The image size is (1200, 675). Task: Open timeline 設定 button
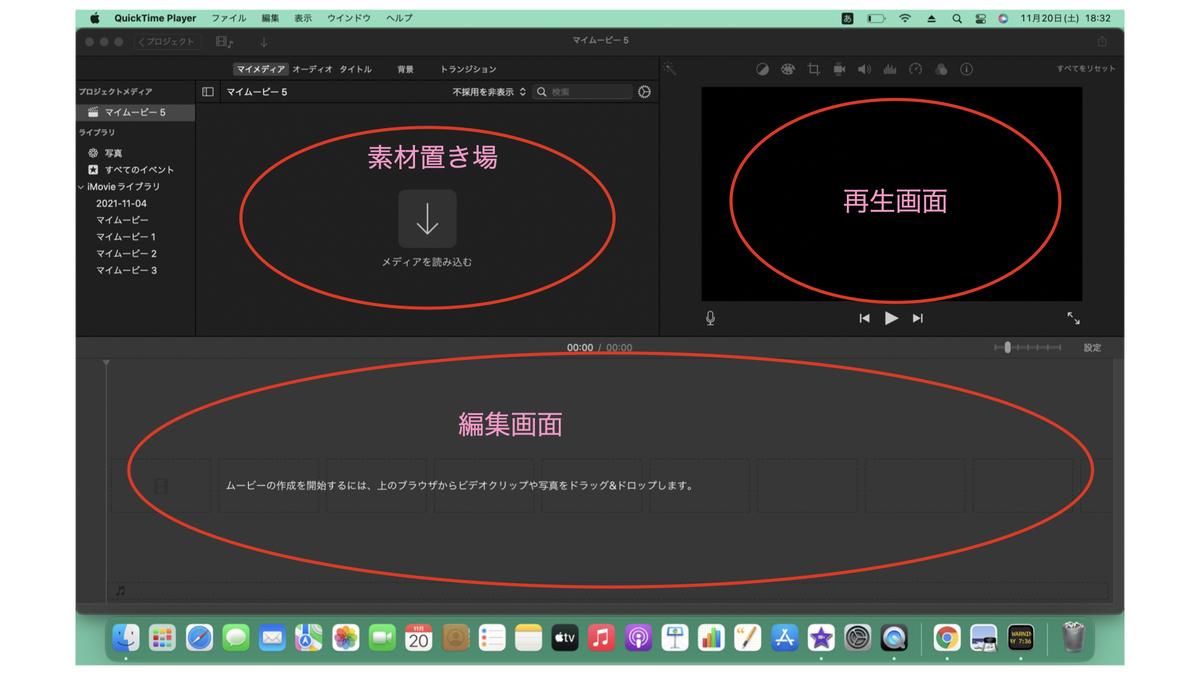[1092, 348]
